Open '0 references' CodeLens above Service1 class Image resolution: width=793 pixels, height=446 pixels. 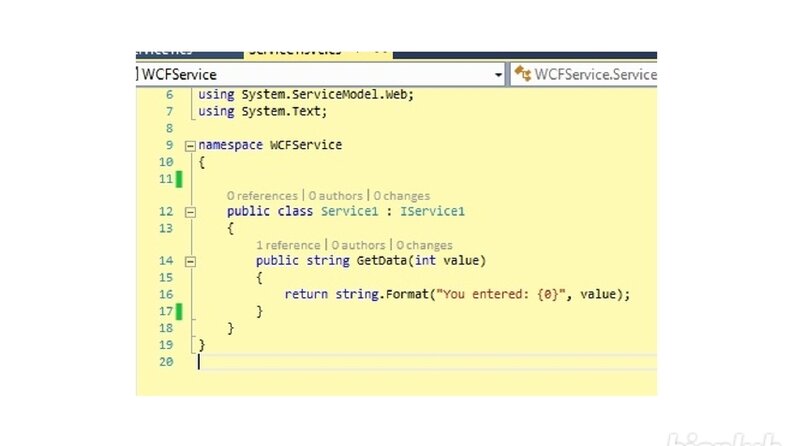coord(262,196)
